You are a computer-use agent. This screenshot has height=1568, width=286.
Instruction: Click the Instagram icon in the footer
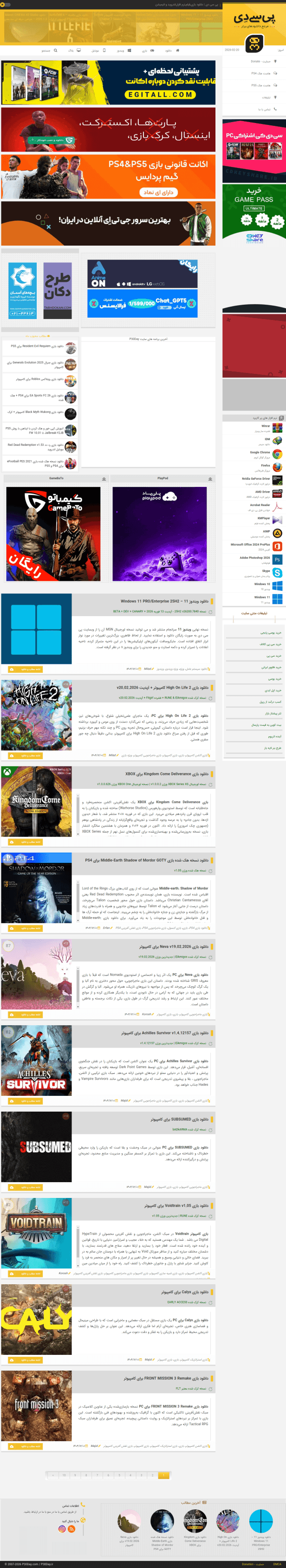pos(62,1528)
